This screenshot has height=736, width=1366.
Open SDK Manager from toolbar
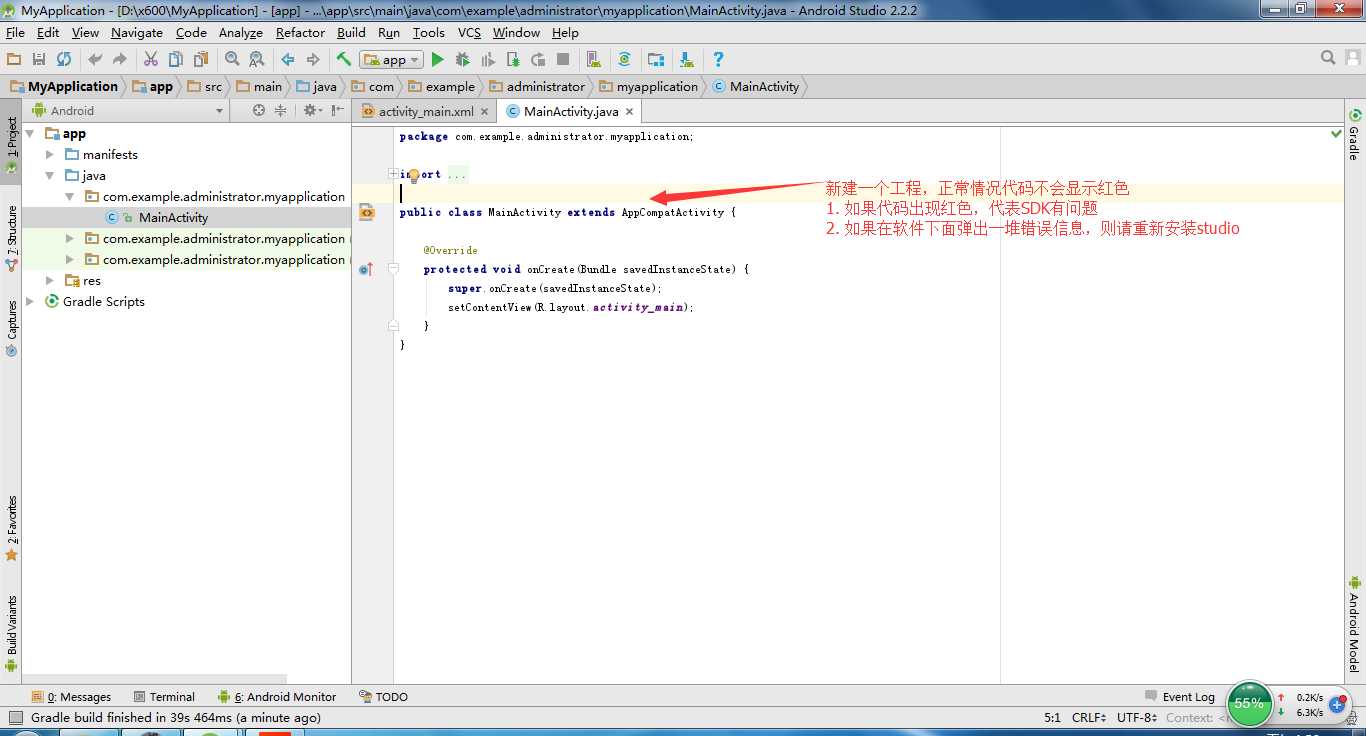pos(686,60)
